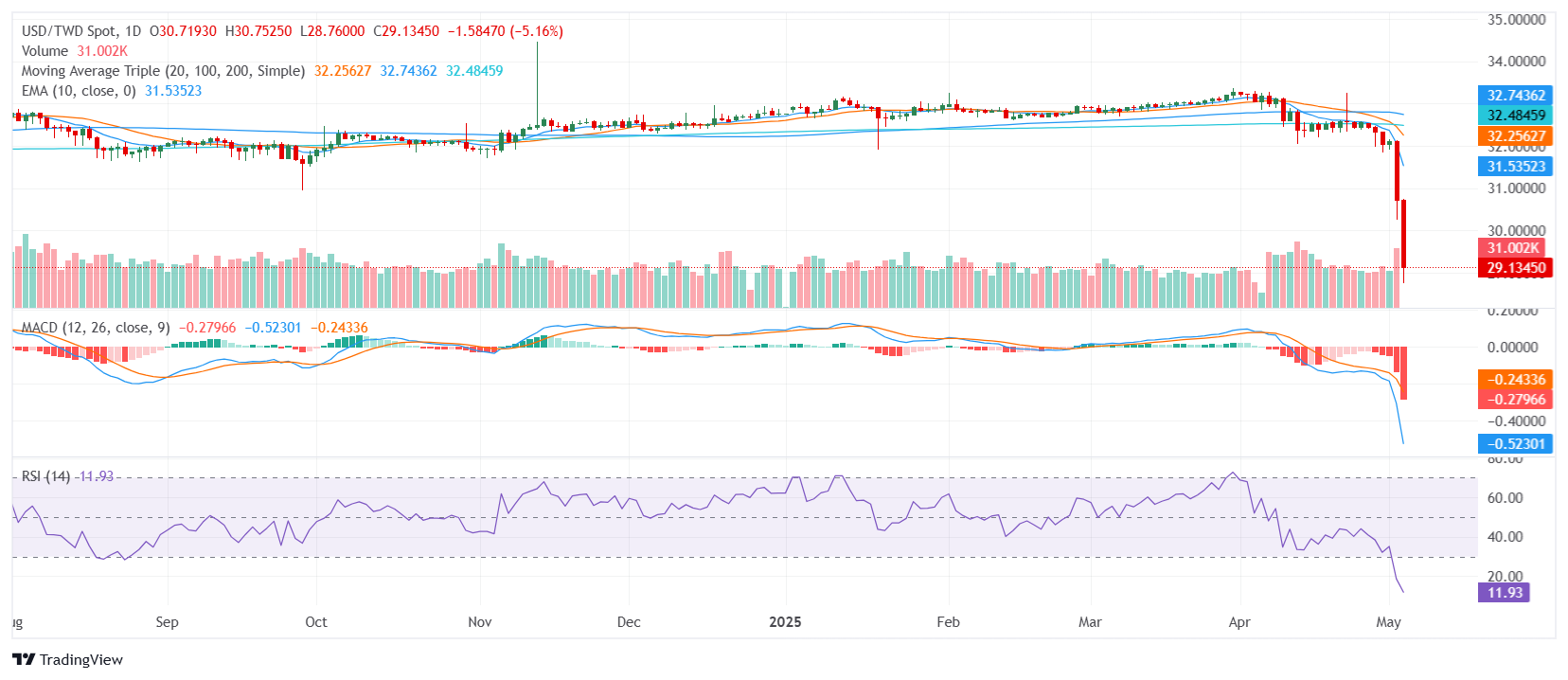
Task: Click the EMA (10, close, 0) label
Action: [79, 91]
